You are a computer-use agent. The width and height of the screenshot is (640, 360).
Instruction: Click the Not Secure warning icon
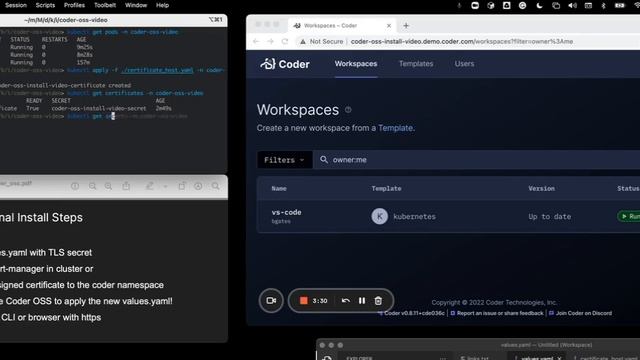(x=302, y=41)
